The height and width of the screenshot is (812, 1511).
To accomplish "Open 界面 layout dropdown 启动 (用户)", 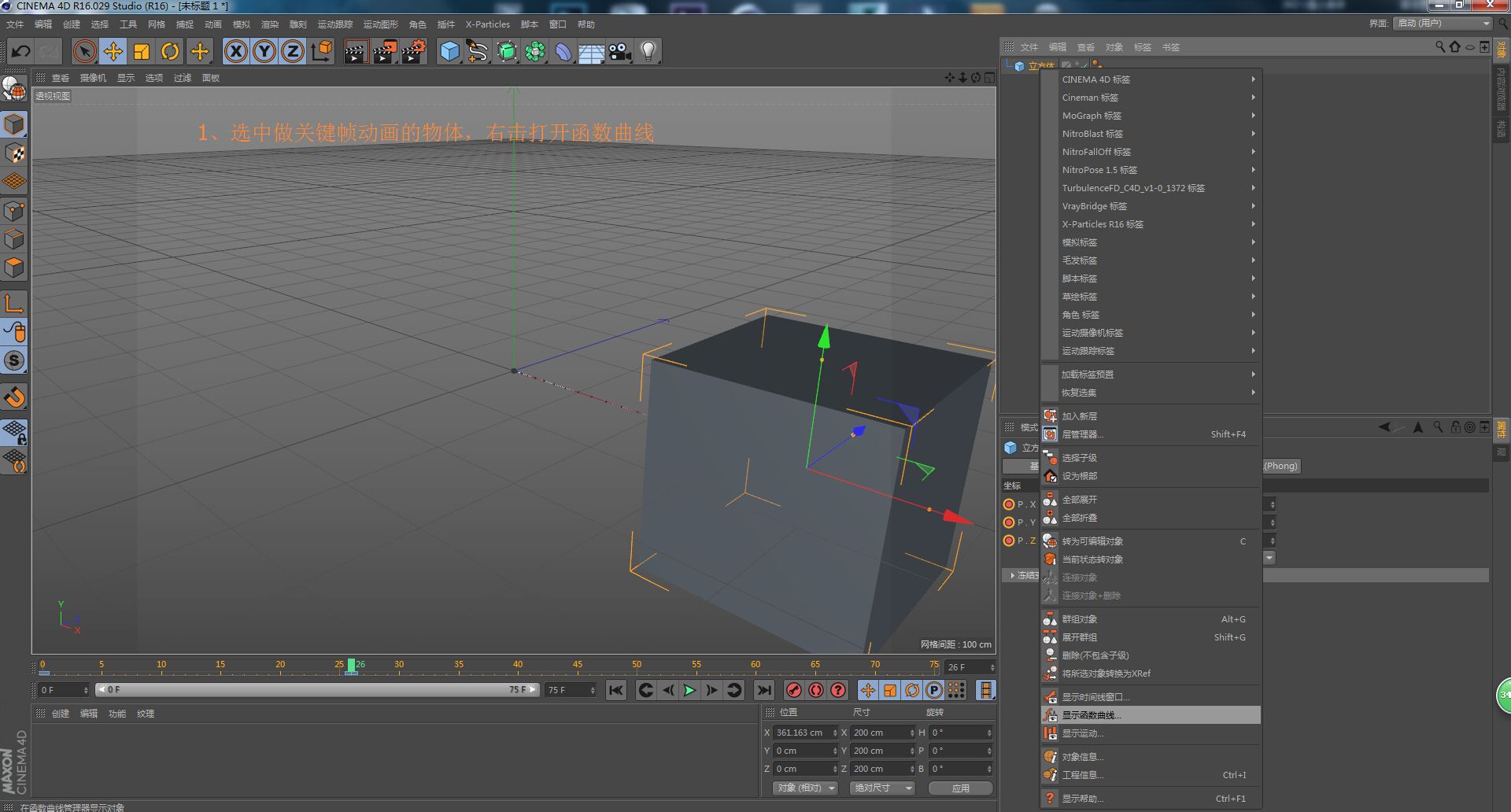I will (1443, 24).
